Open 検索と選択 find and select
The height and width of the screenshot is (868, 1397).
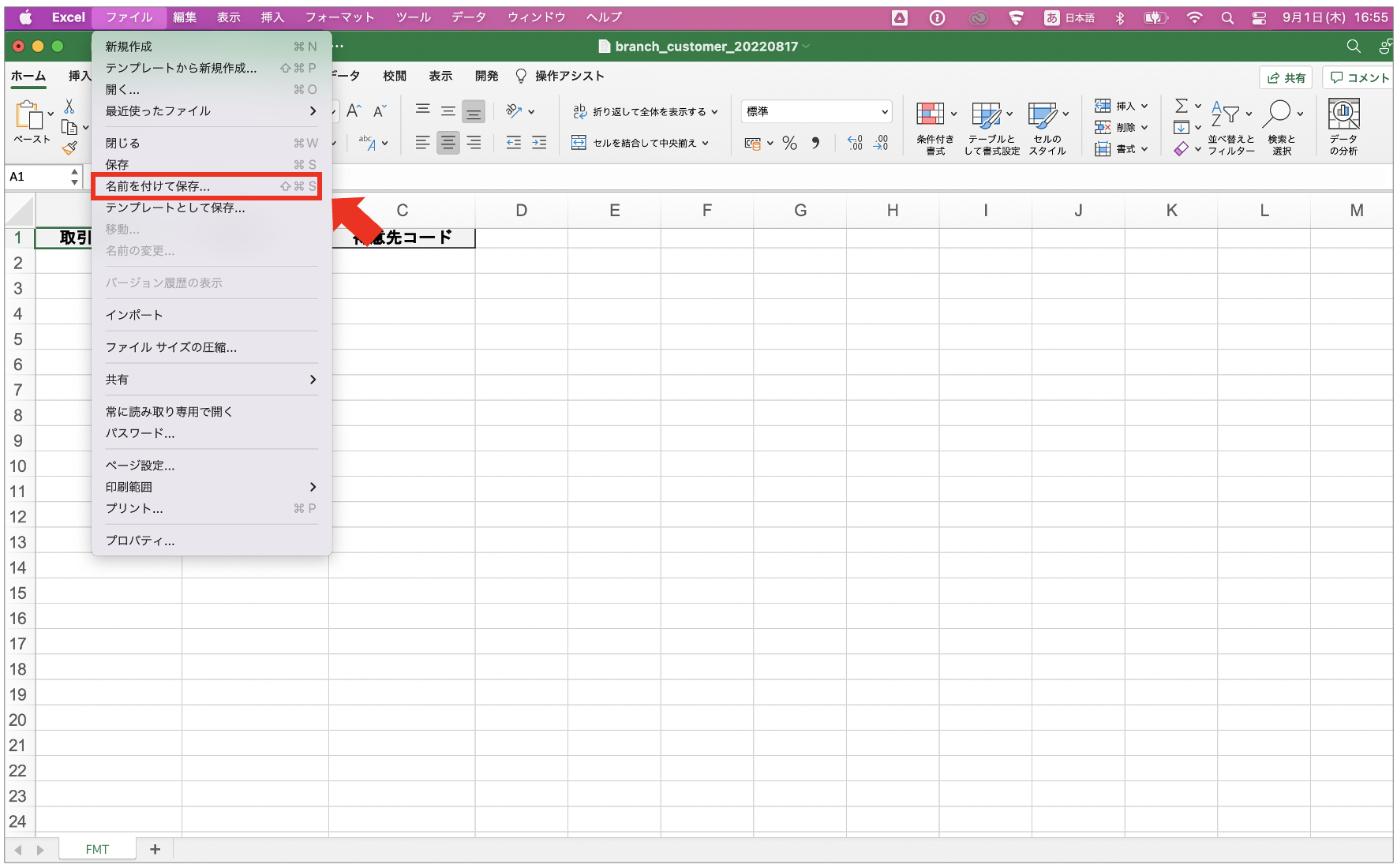[1282, 128]
